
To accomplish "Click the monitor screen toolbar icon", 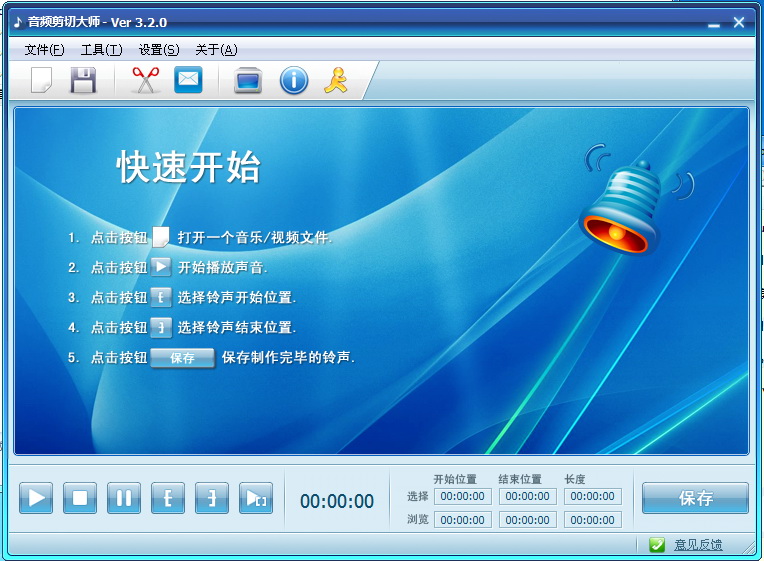I will (x=248, y=80).
